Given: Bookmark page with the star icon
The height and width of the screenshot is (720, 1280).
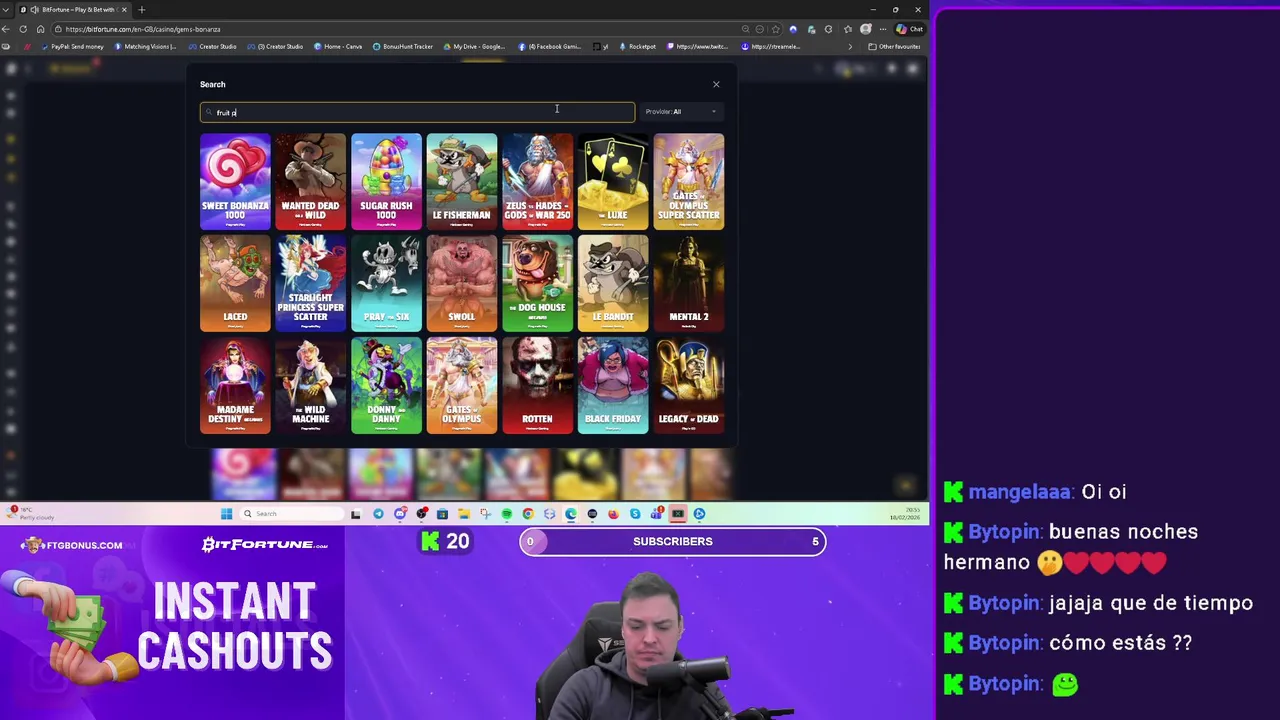Looking at the screenshot, I should [x=774, y=29].
